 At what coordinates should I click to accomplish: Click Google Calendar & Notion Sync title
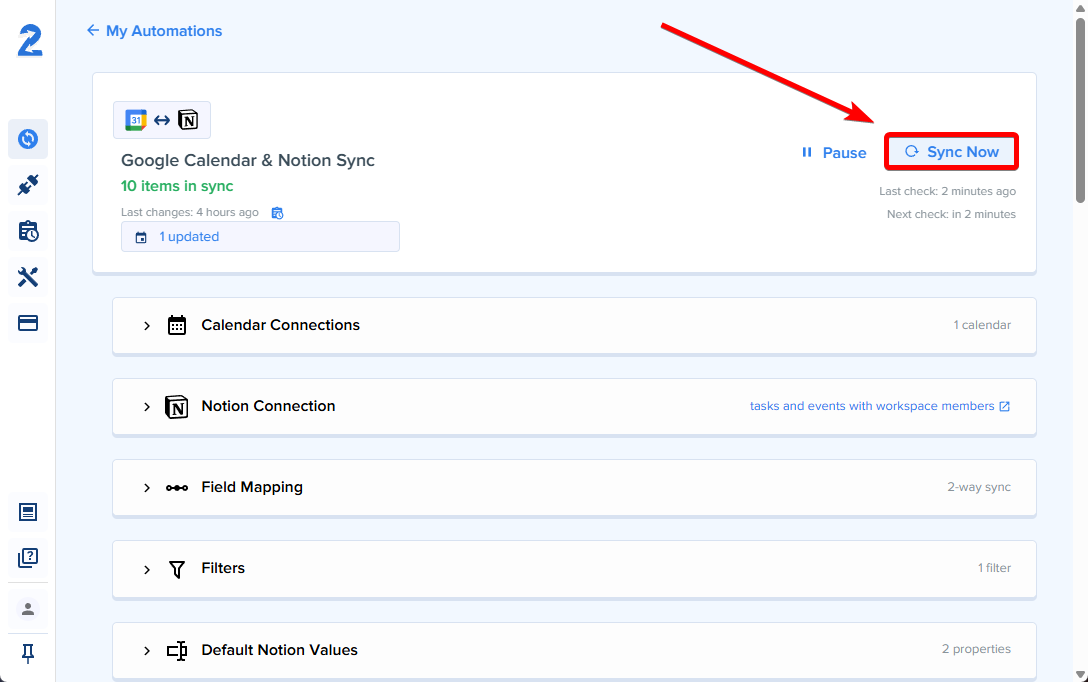coord(248,160)
